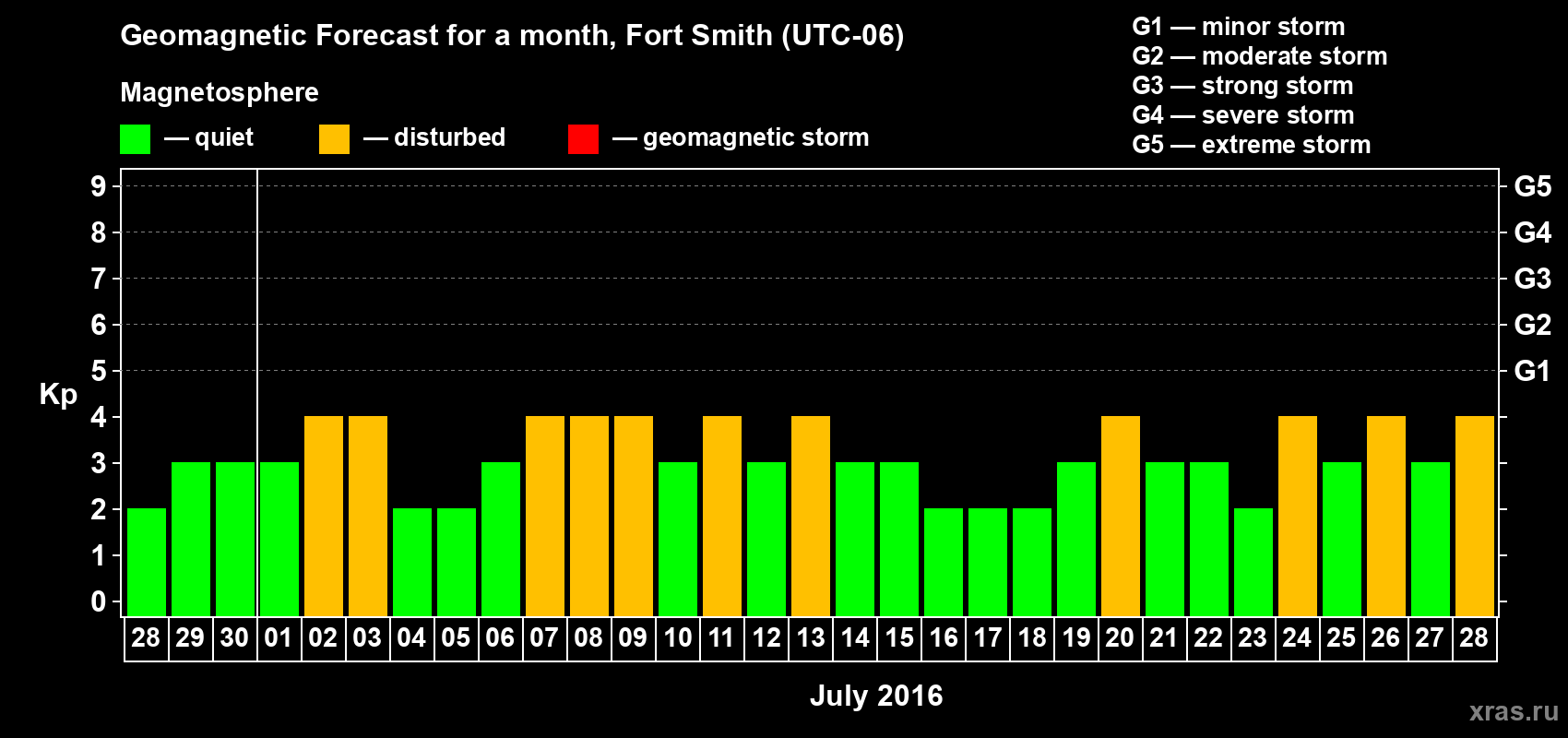This screenshot has height=738, width=1568.
Task: Click the green quiet legend swatch
Action: 135,139
